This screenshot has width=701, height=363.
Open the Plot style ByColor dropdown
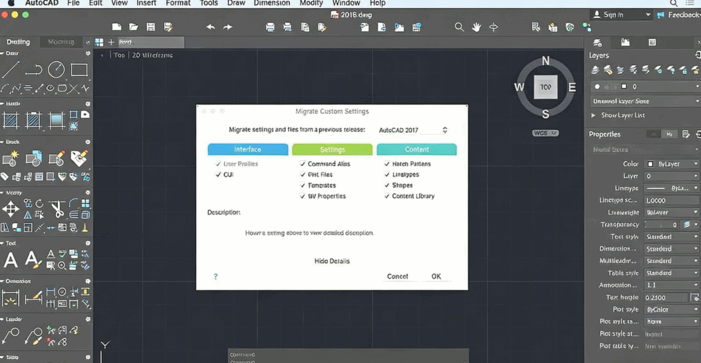point(672,309)
